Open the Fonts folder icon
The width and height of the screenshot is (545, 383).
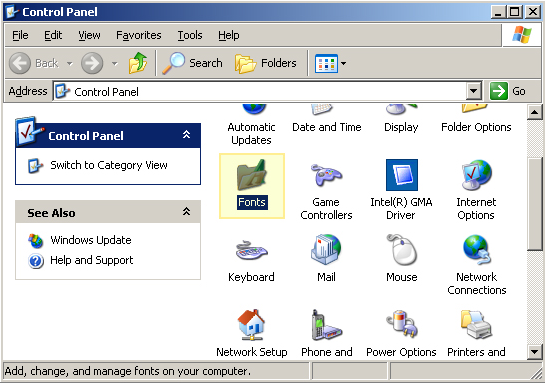(252, 175)
